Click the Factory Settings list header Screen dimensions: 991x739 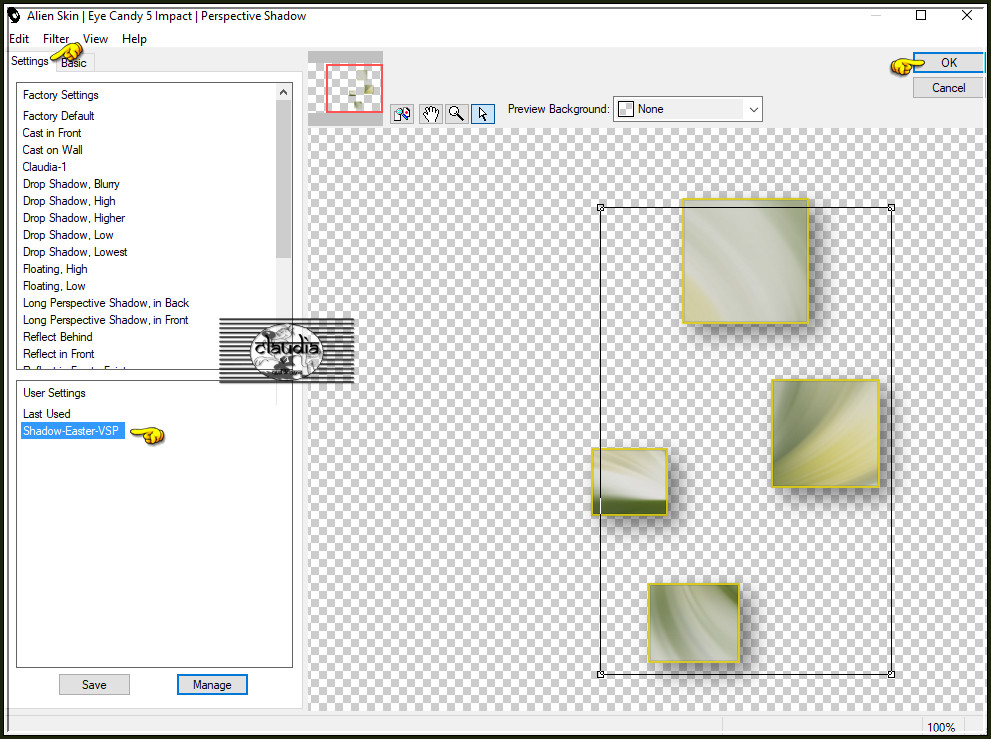click(x=61, y=95)
